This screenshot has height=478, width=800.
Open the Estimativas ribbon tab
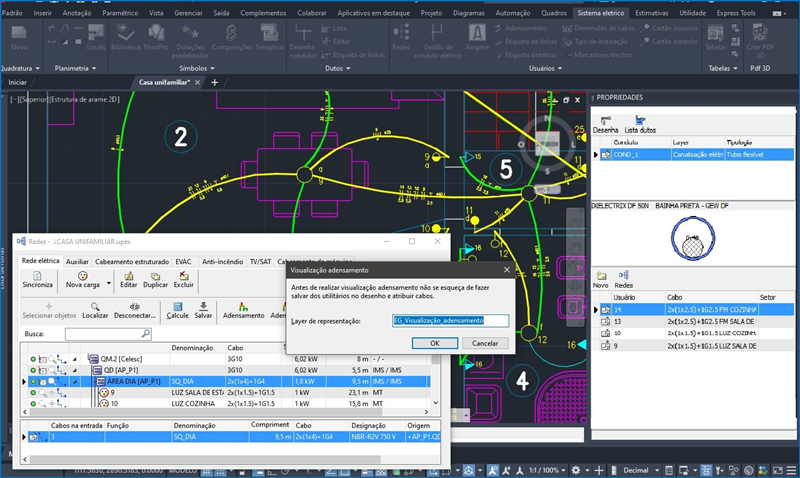[653, 14]
